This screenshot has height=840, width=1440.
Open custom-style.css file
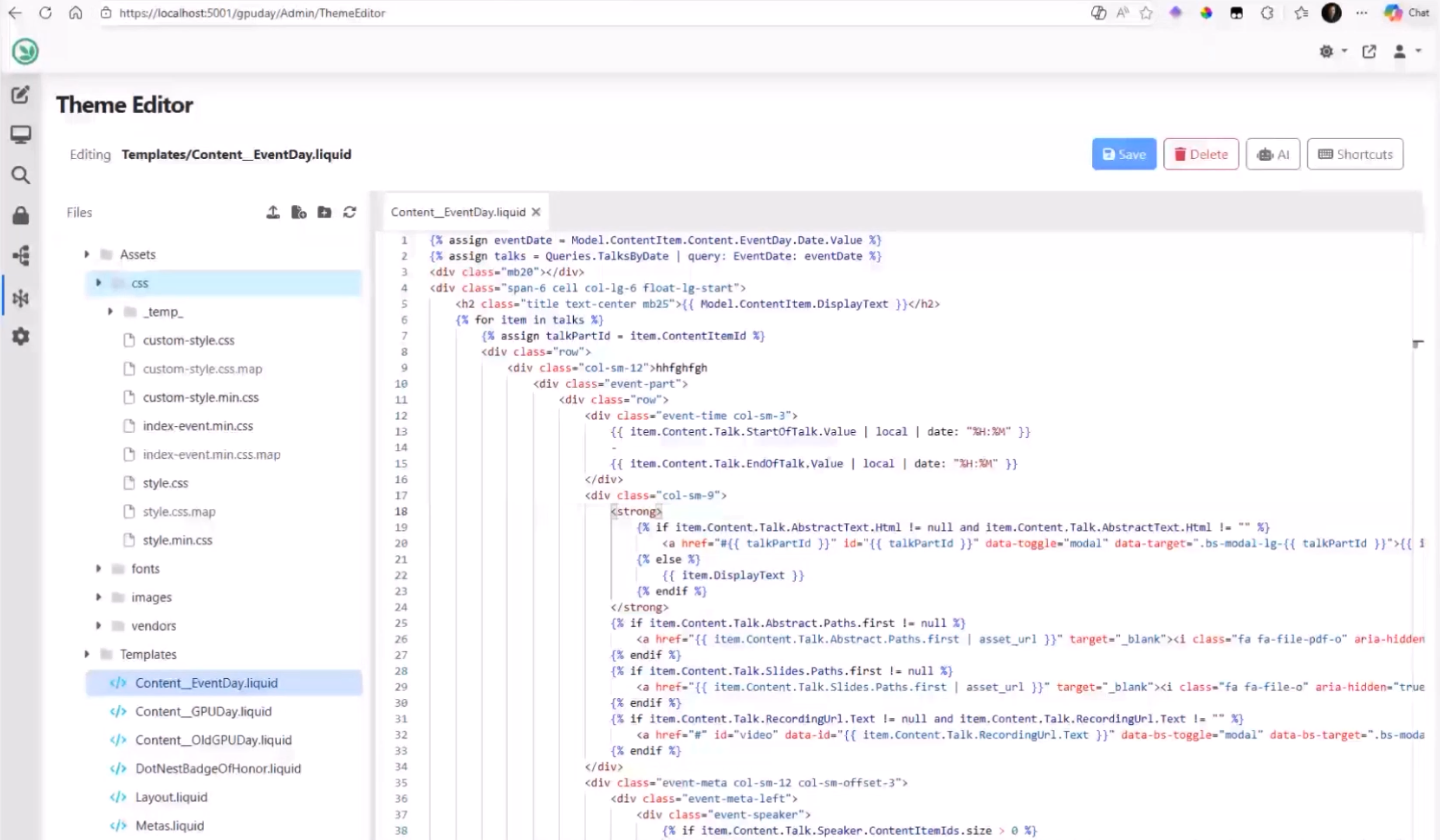coord(189,341)
